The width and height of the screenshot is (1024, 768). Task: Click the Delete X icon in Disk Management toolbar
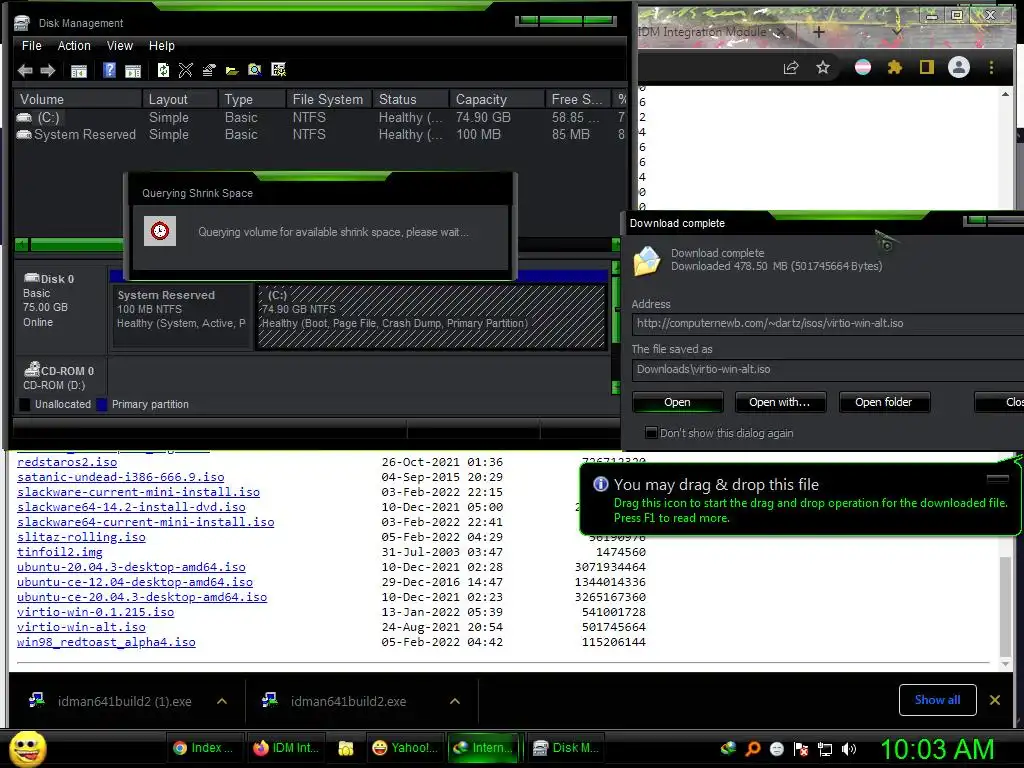pyautogui.click(x=185, y=70)
